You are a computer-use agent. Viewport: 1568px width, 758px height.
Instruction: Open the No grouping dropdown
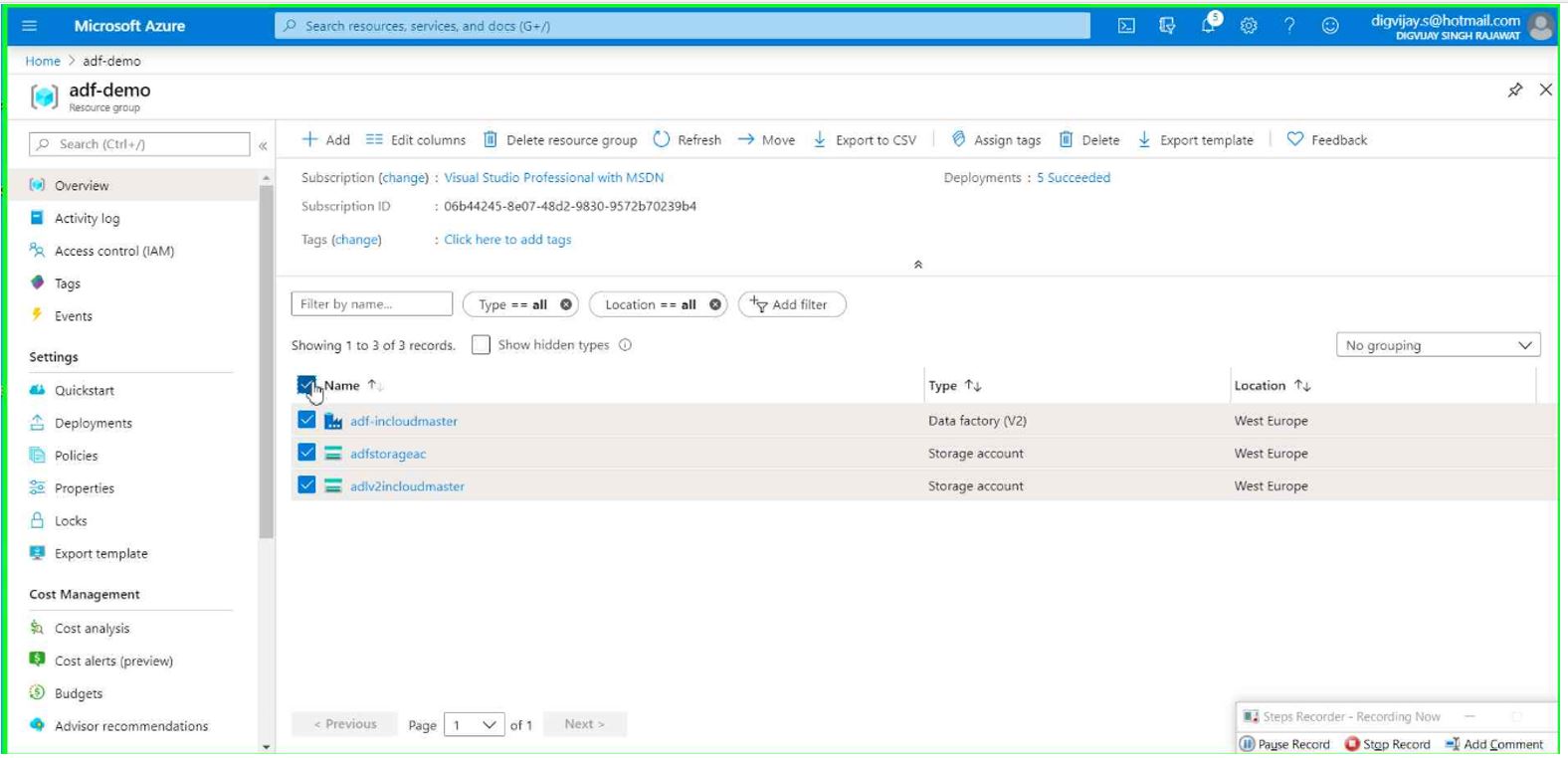click(1438, 345)
